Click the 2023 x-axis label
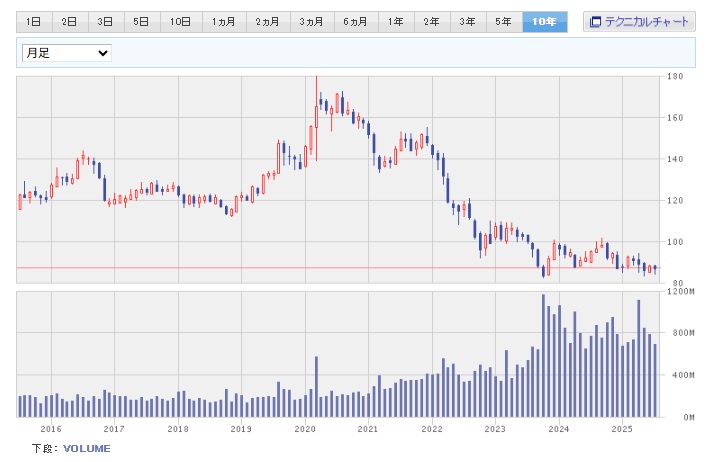This screenshot has height=462, width=718. click(495, 429)
